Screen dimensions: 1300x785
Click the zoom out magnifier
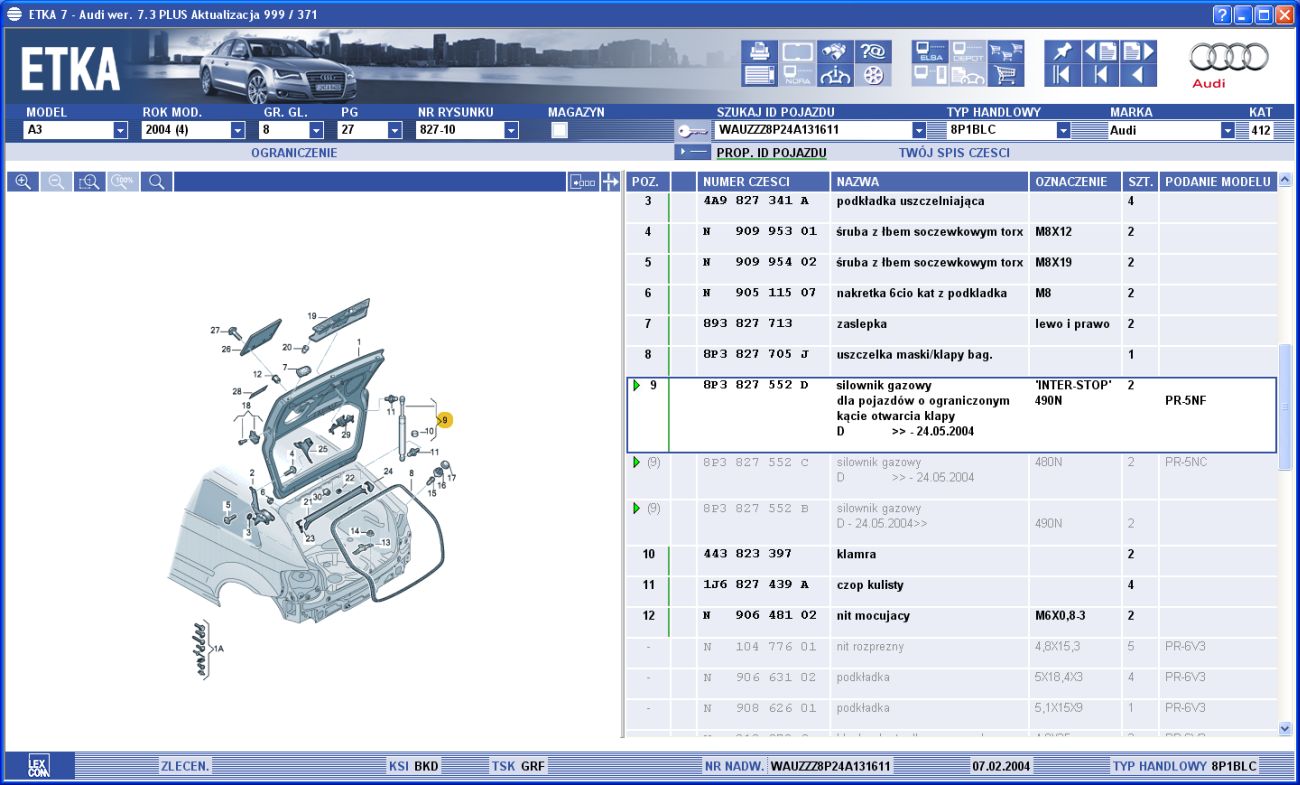click(56, 182)
